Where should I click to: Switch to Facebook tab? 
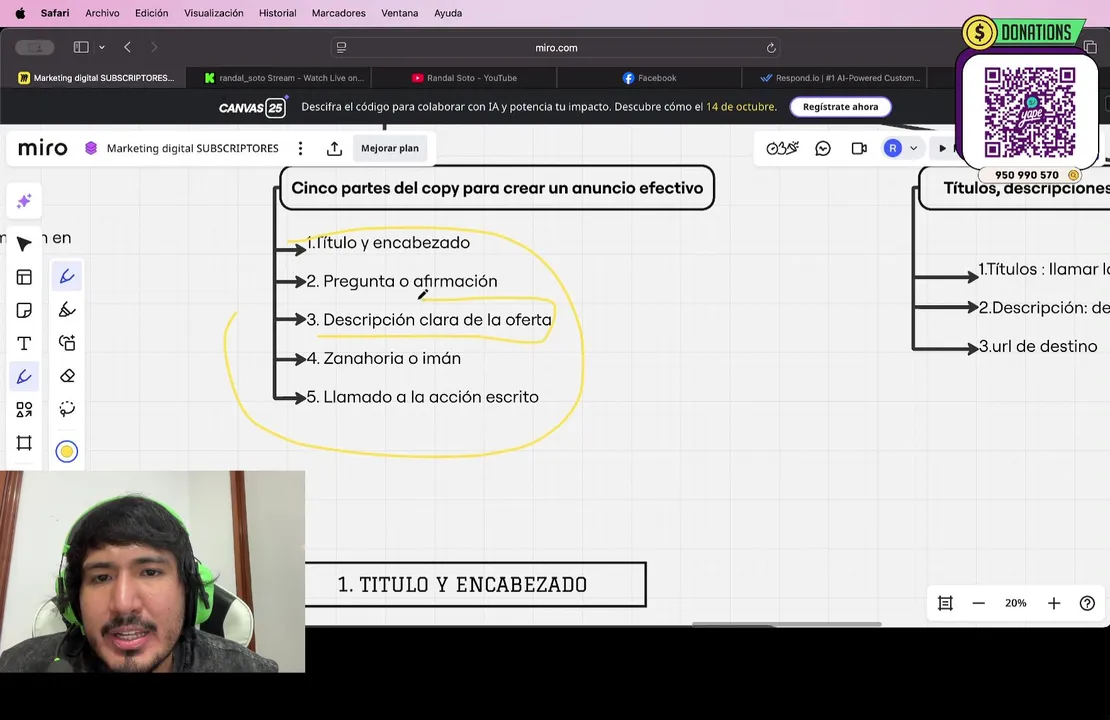(649, 78)
